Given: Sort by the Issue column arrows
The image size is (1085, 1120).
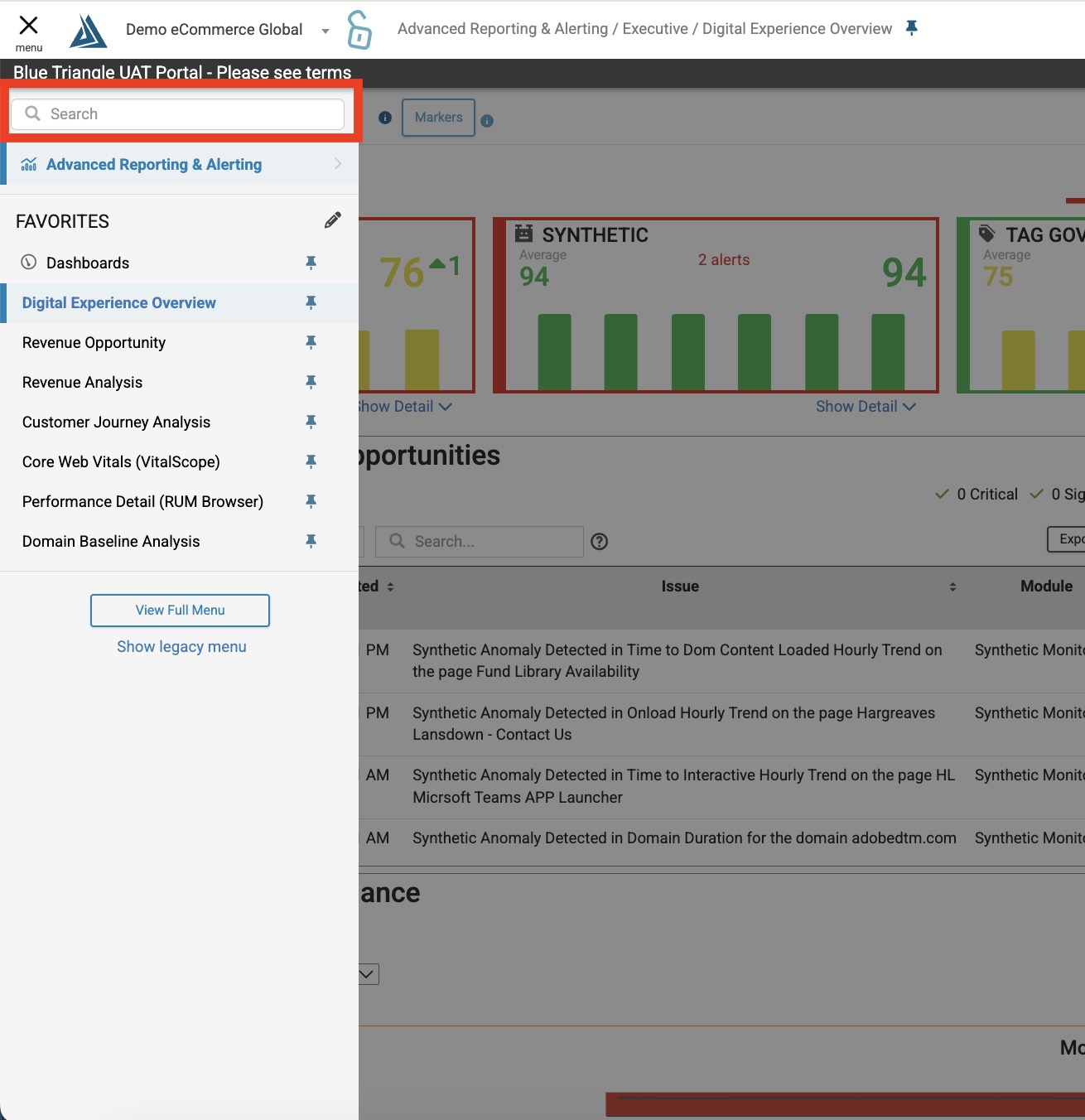Looking at the screenshot, I should [952, 587].
